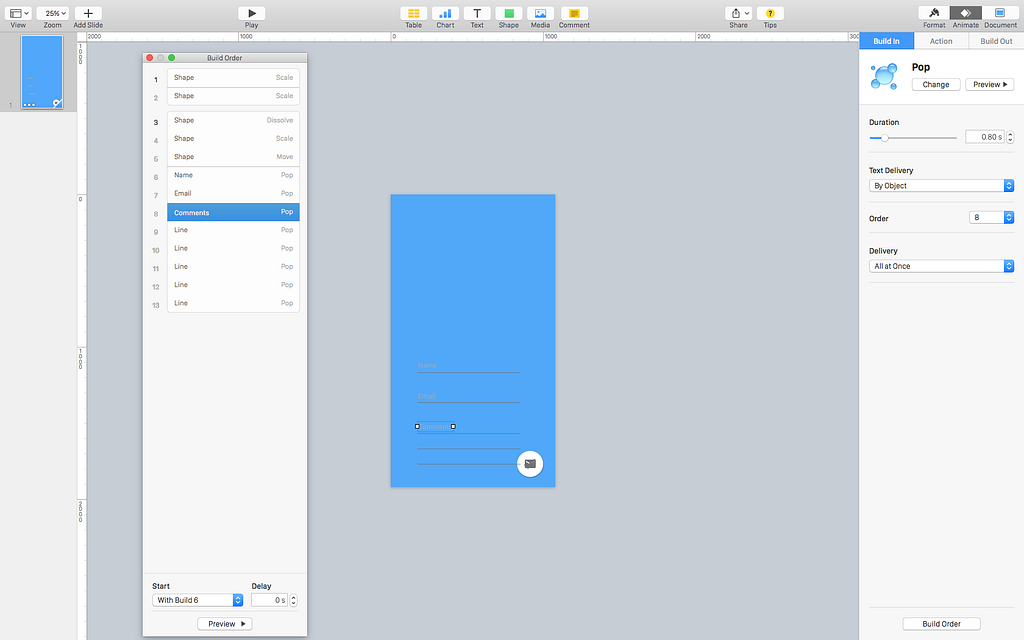Select build 12 Line Pop row
The width and height of the screenshot is (1024, 640).
[x=233, y=285]
